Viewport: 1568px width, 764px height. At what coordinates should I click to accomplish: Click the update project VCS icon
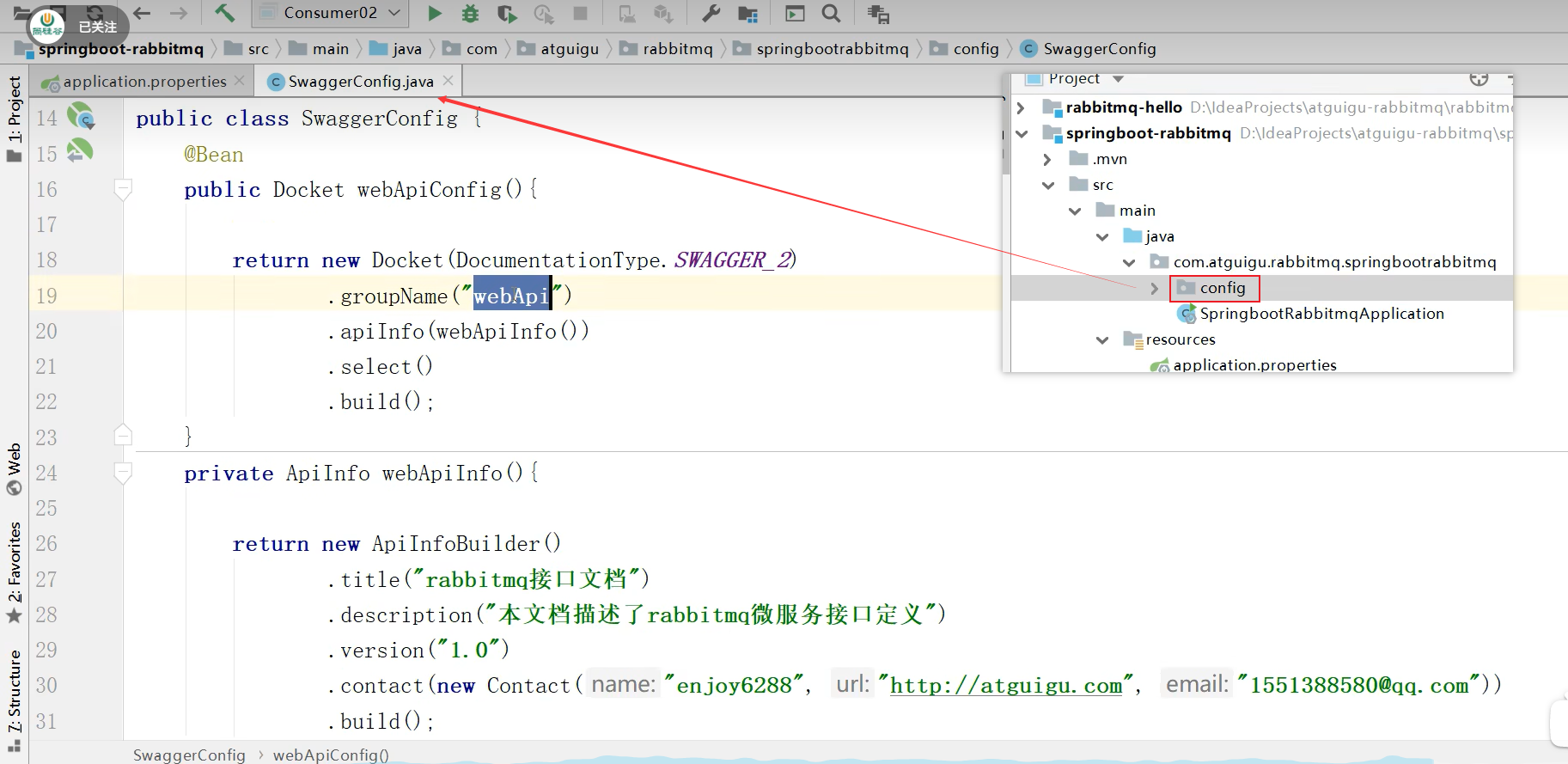click(627, 14)
